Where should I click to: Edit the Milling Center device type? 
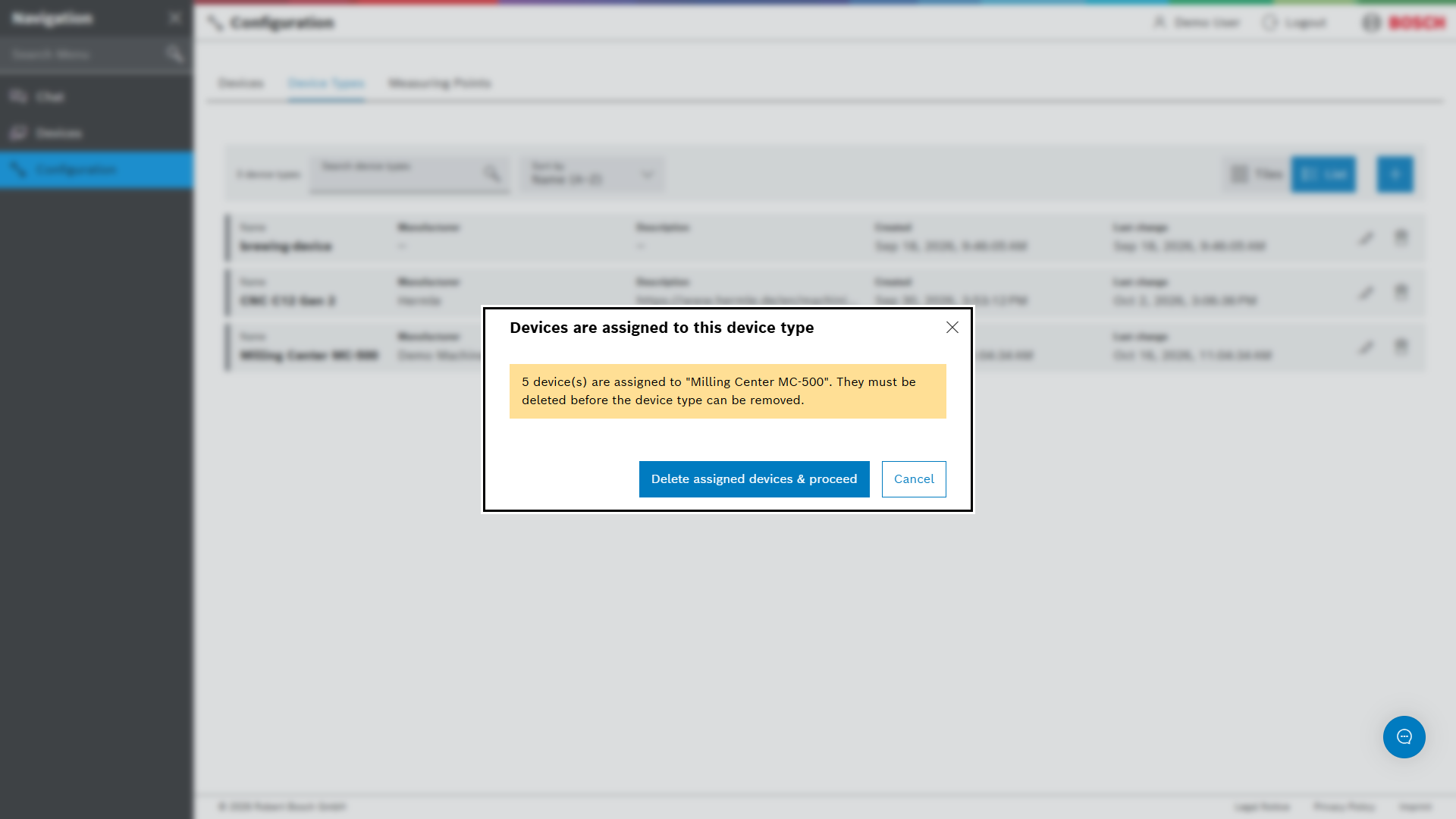click(x=1366, y=347)
